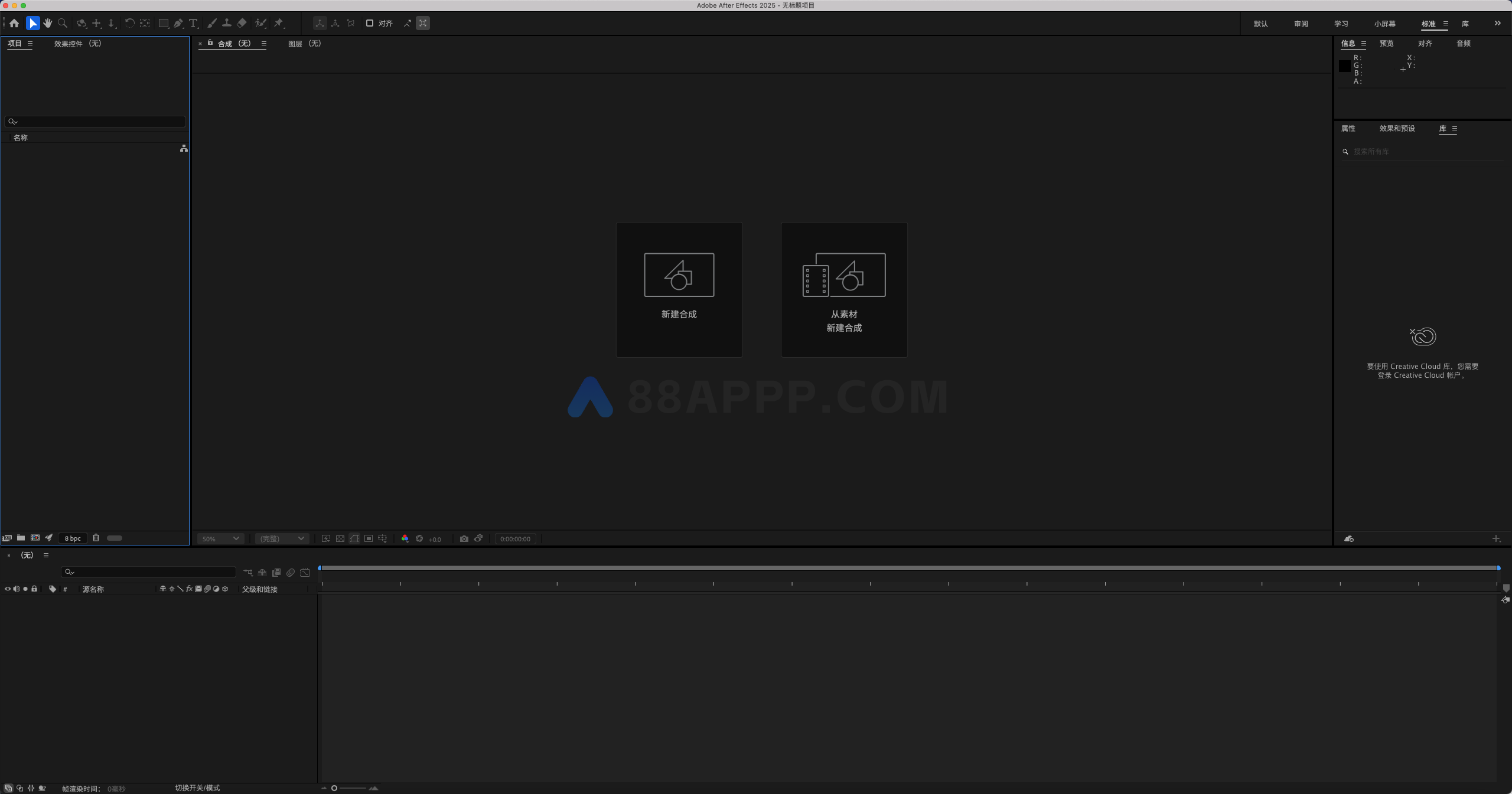Take a snapshot with the camera icon
1512x794 pixels.
pos(464,539)
